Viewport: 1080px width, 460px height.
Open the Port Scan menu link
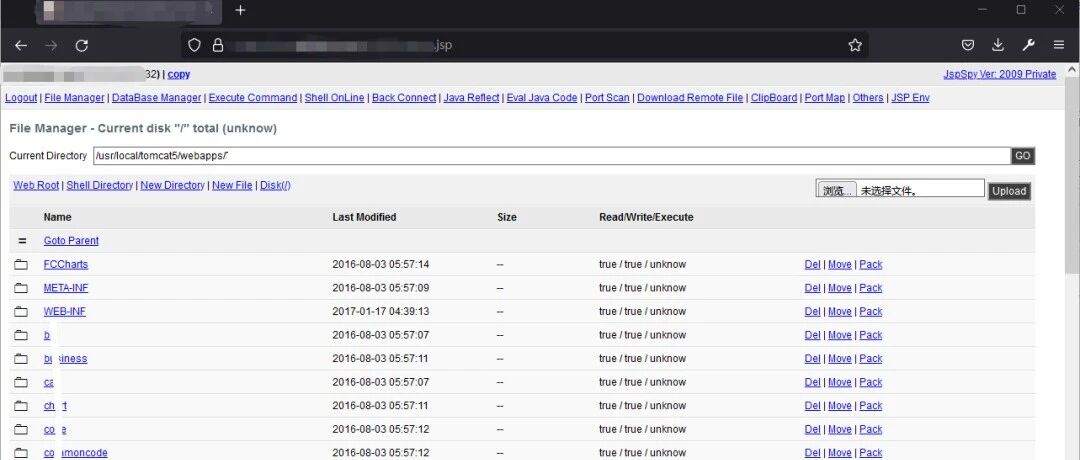pyautogui.click(x=607, y=98)
